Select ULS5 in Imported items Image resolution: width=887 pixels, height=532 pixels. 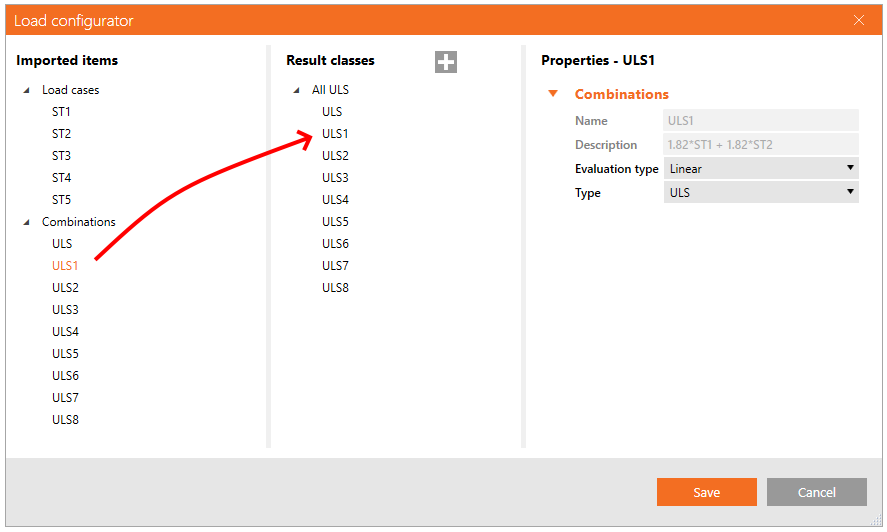pos(65,354)
